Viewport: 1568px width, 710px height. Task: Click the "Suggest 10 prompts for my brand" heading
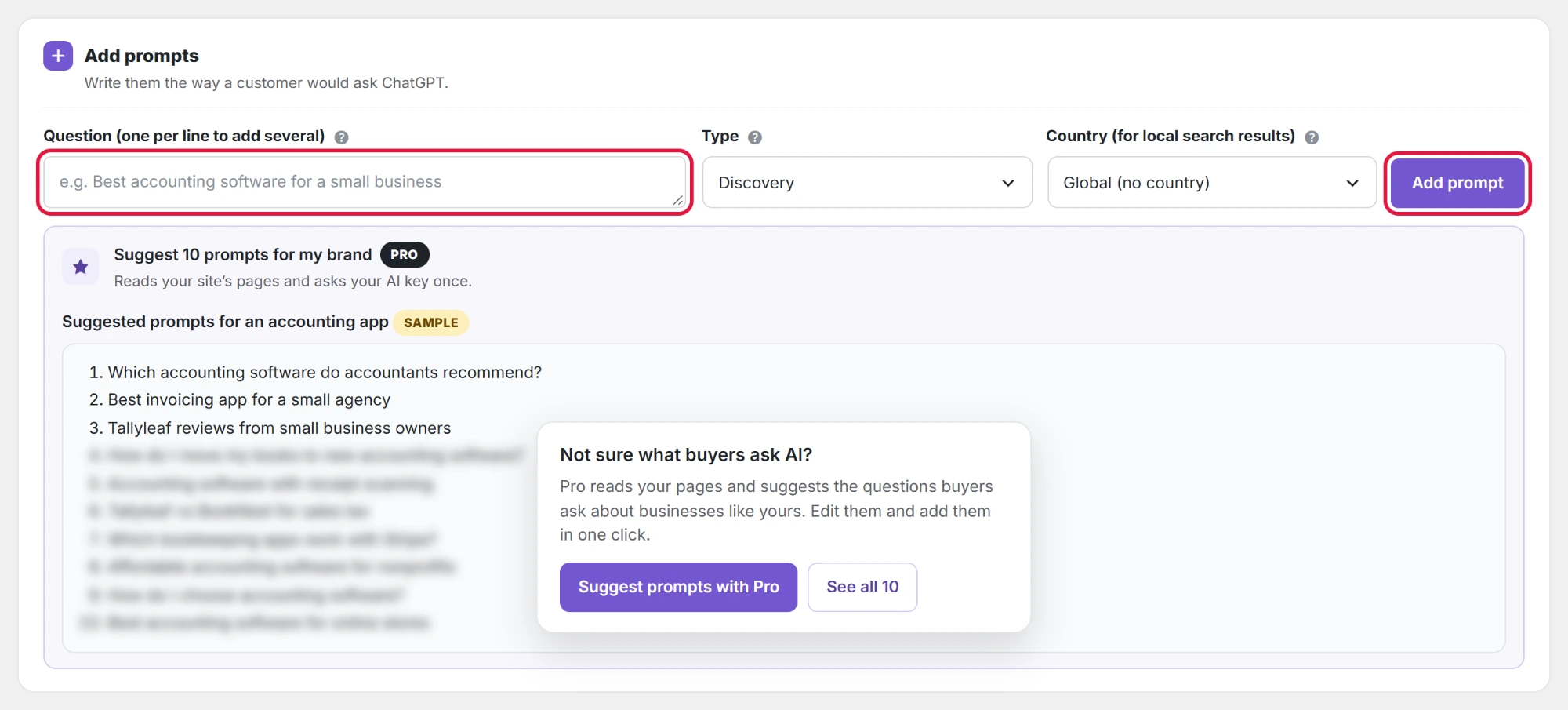pos(243,255)
